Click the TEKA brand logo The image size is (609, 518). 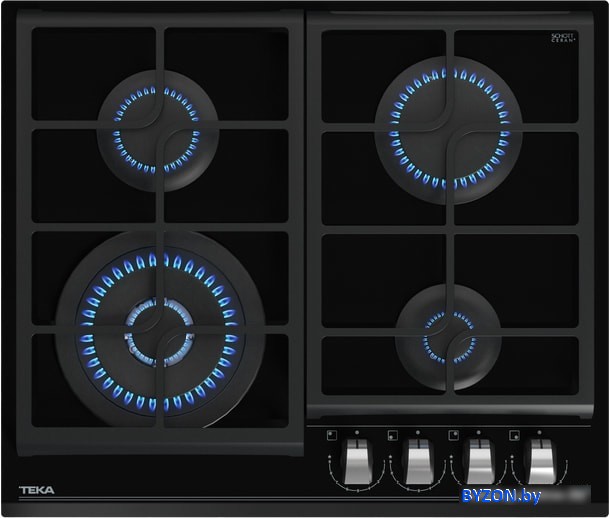point(37,490)
